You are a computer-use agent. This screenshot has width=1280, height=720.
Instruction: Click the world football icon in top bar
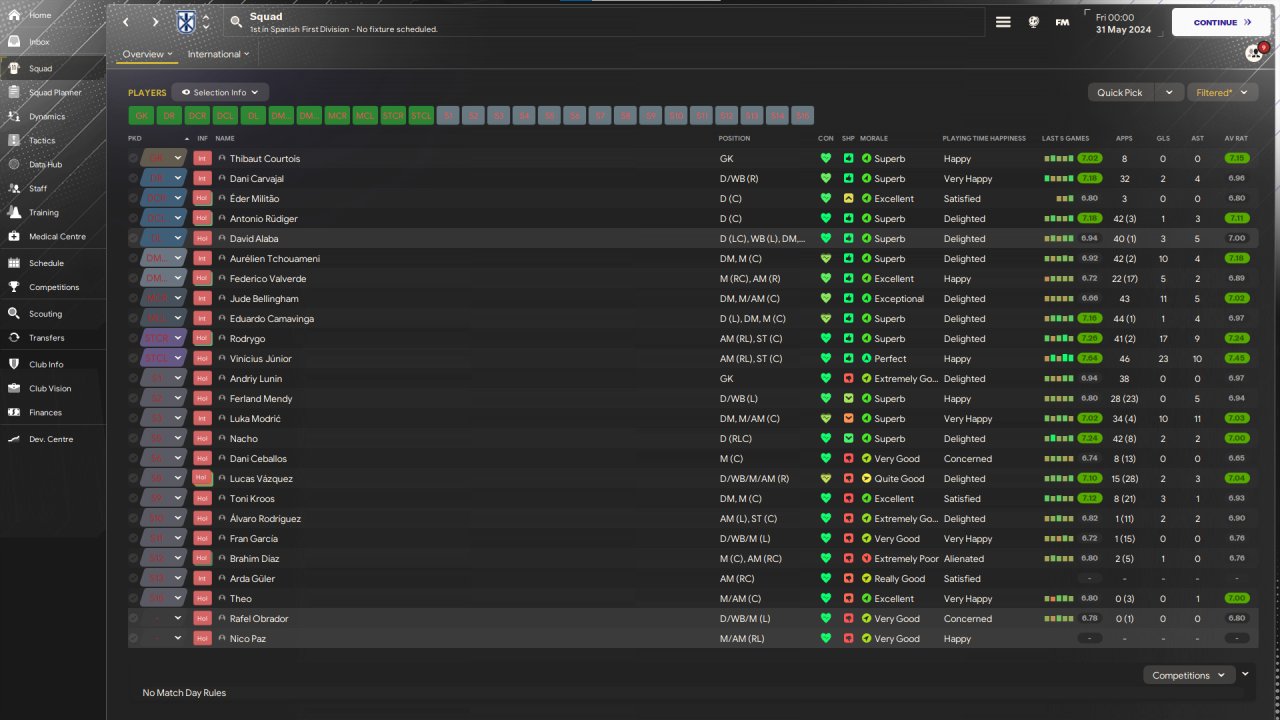tap(1034, 22)
